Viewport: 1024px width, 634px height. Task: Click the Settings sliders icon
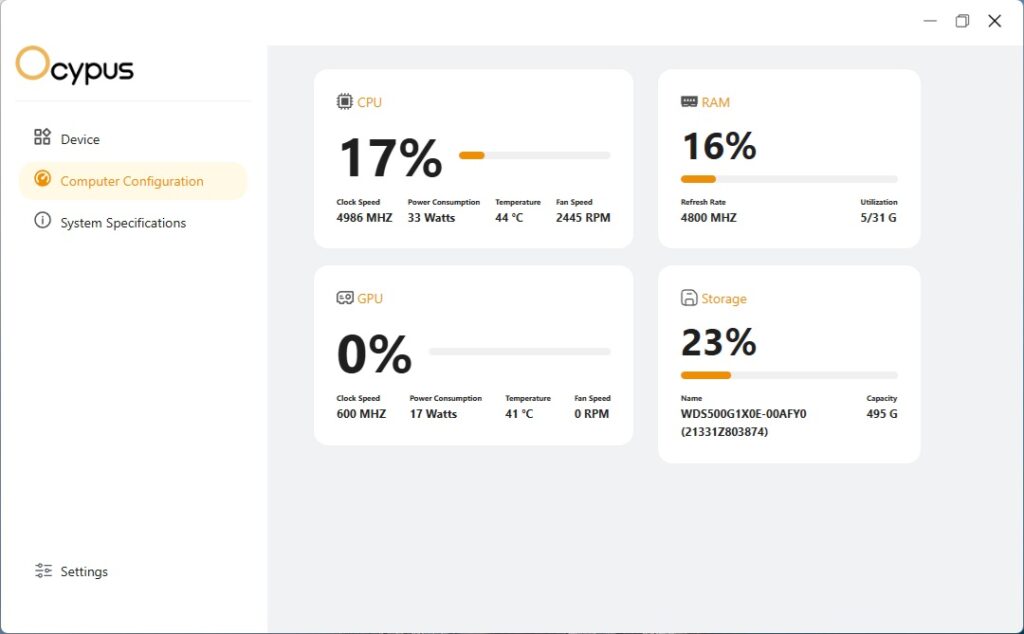43,571
